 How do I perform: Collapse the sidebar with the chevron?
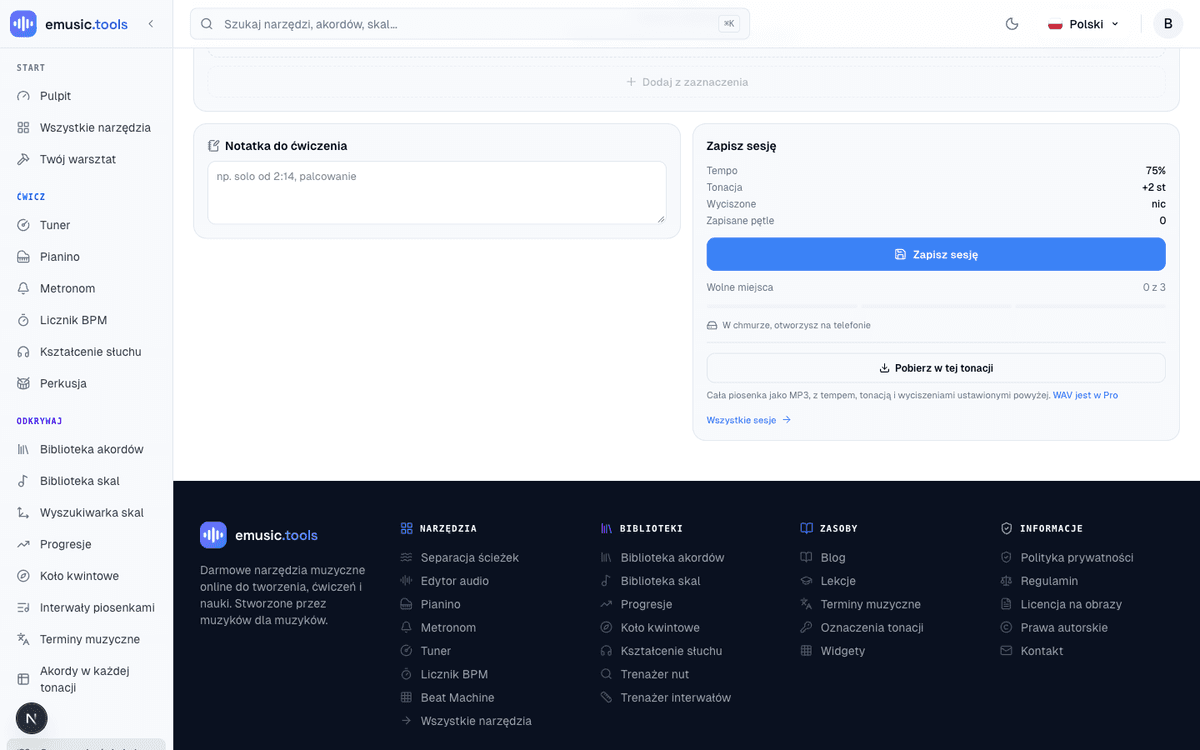(x=151, y=24)
